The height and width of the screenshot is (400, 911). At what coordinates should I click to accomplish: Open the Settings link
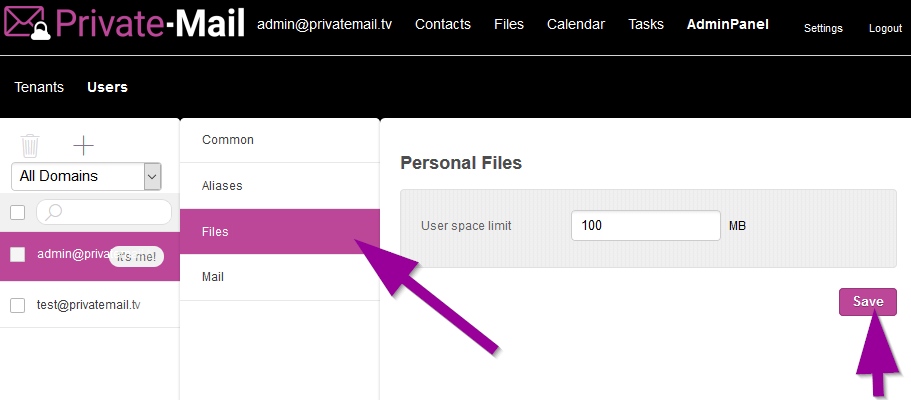pyautogui.click(x=822, y=28)
